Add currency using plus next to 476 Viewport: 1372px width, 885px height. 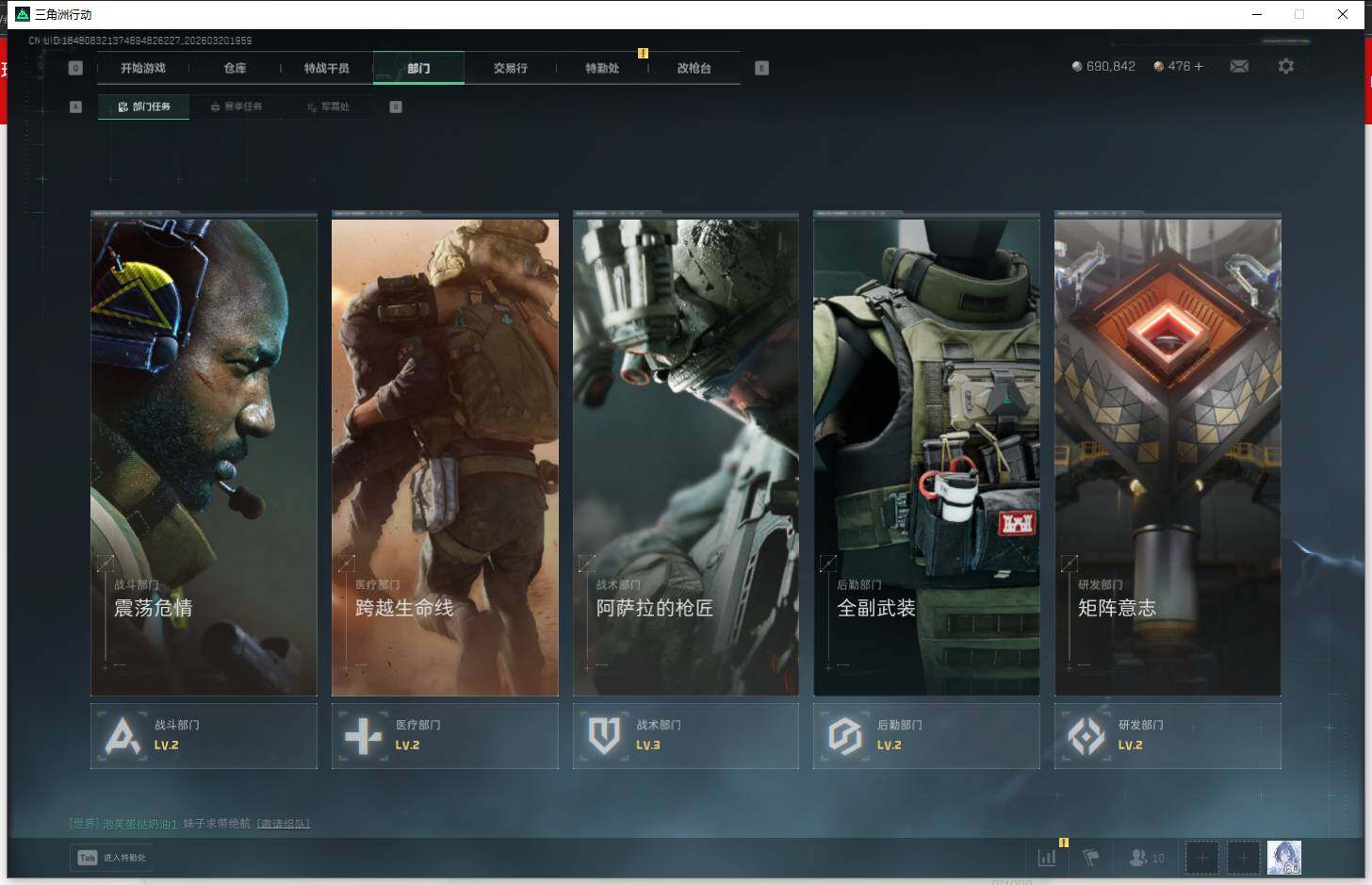click(x=1199, y=66)
